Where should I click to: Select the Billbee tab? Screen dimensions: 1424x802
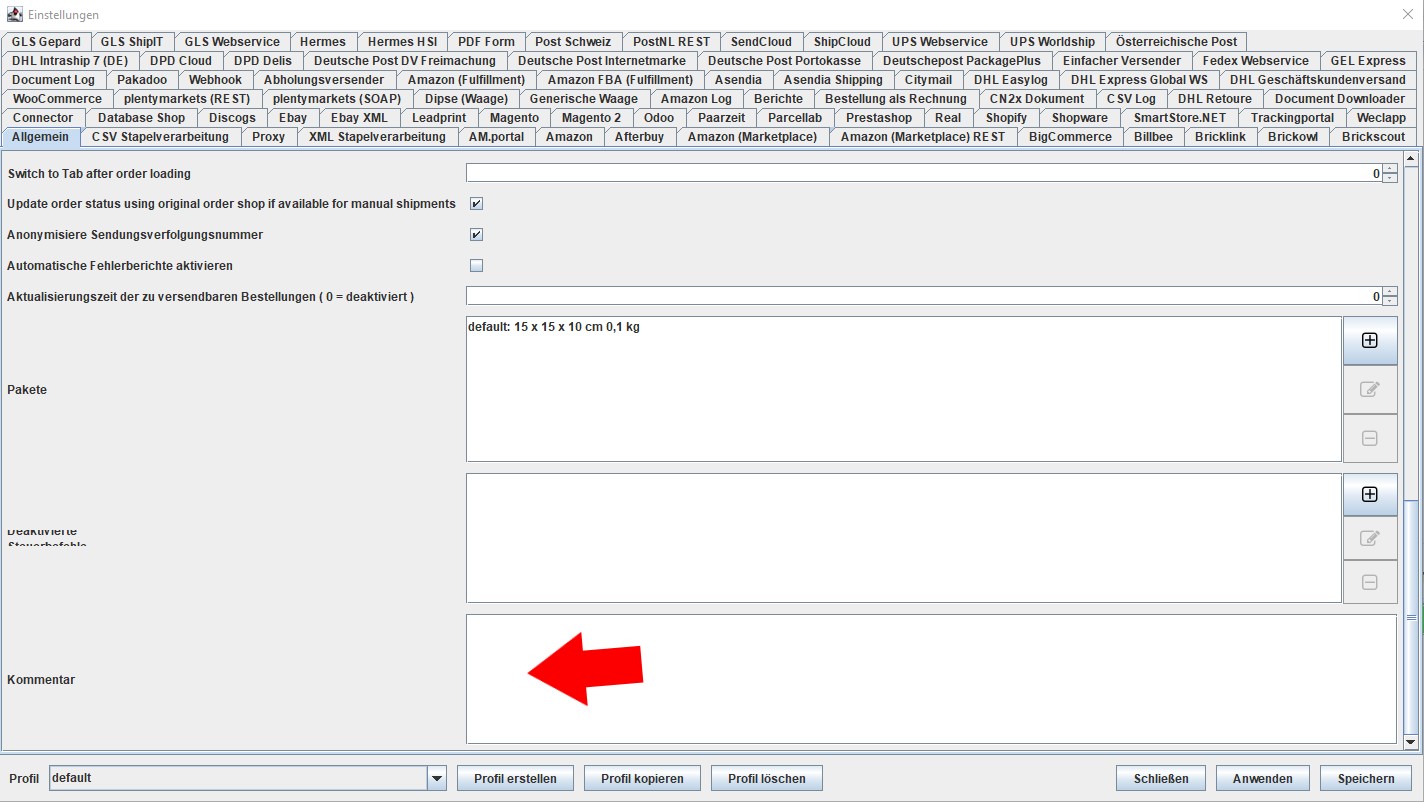coord(1153,137)
